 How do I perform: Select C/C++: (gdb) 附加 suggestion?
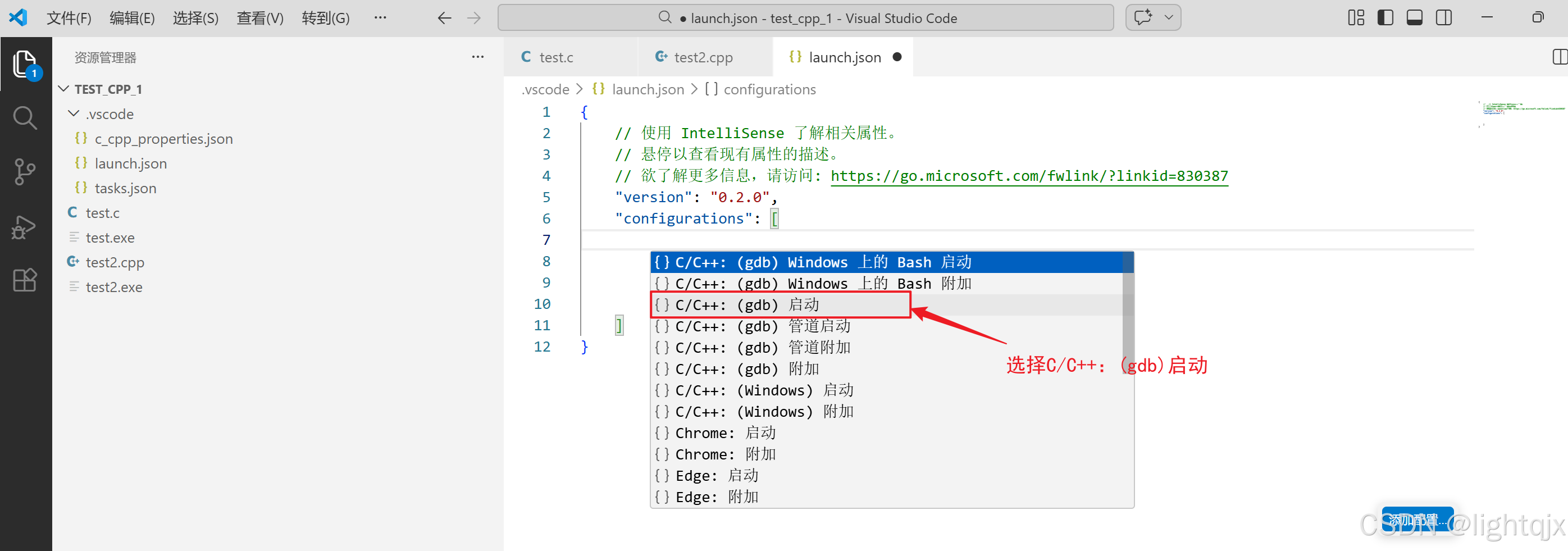tap(887, 369)
